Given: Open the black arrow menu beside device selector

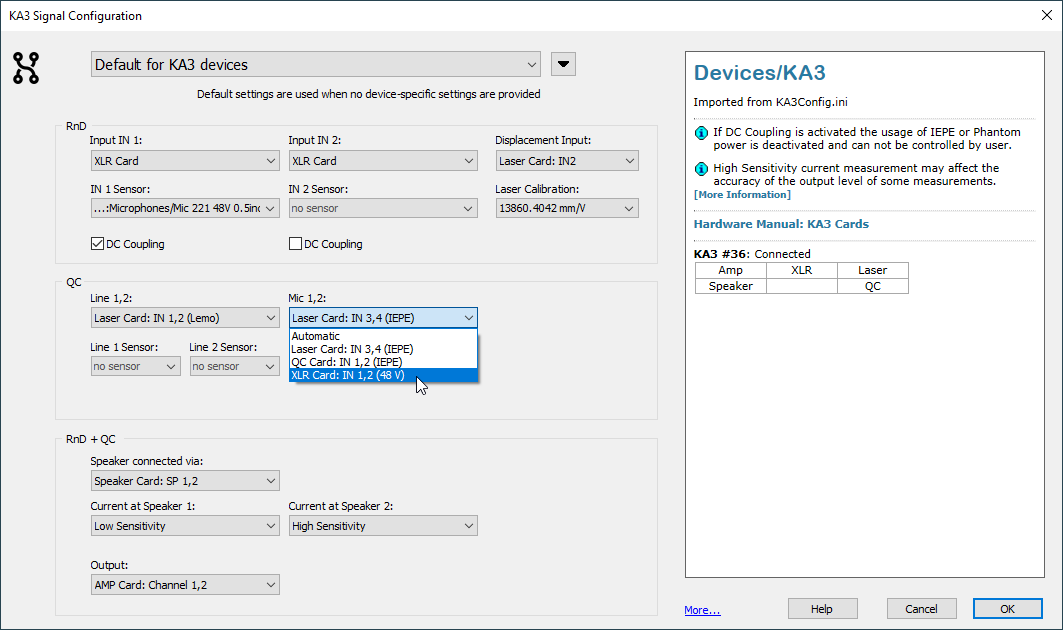Looking at the screenshot, I should 563,64.
